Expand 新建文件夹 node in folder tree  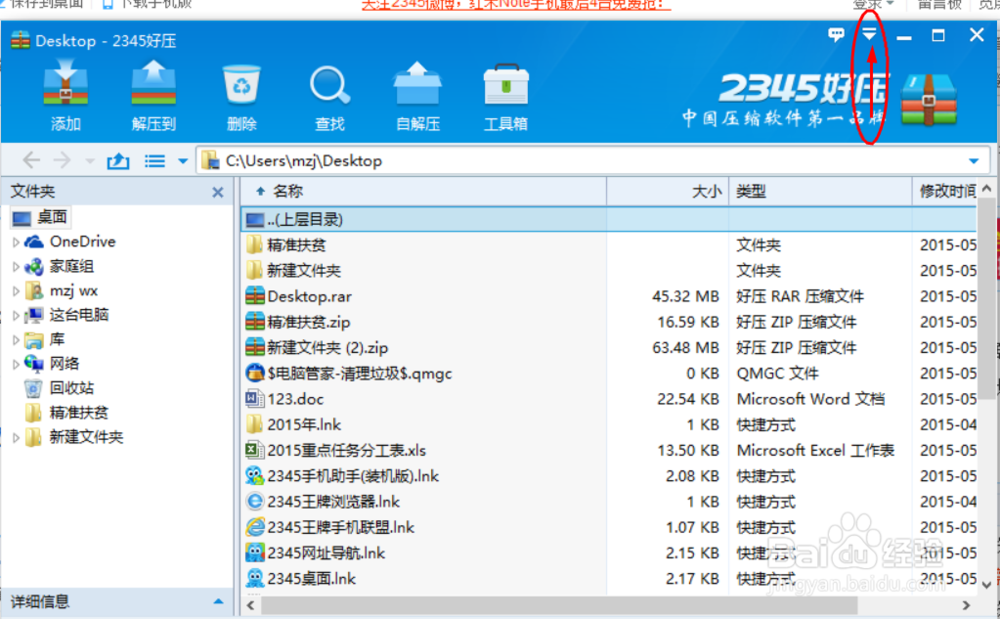pos(16,437)
